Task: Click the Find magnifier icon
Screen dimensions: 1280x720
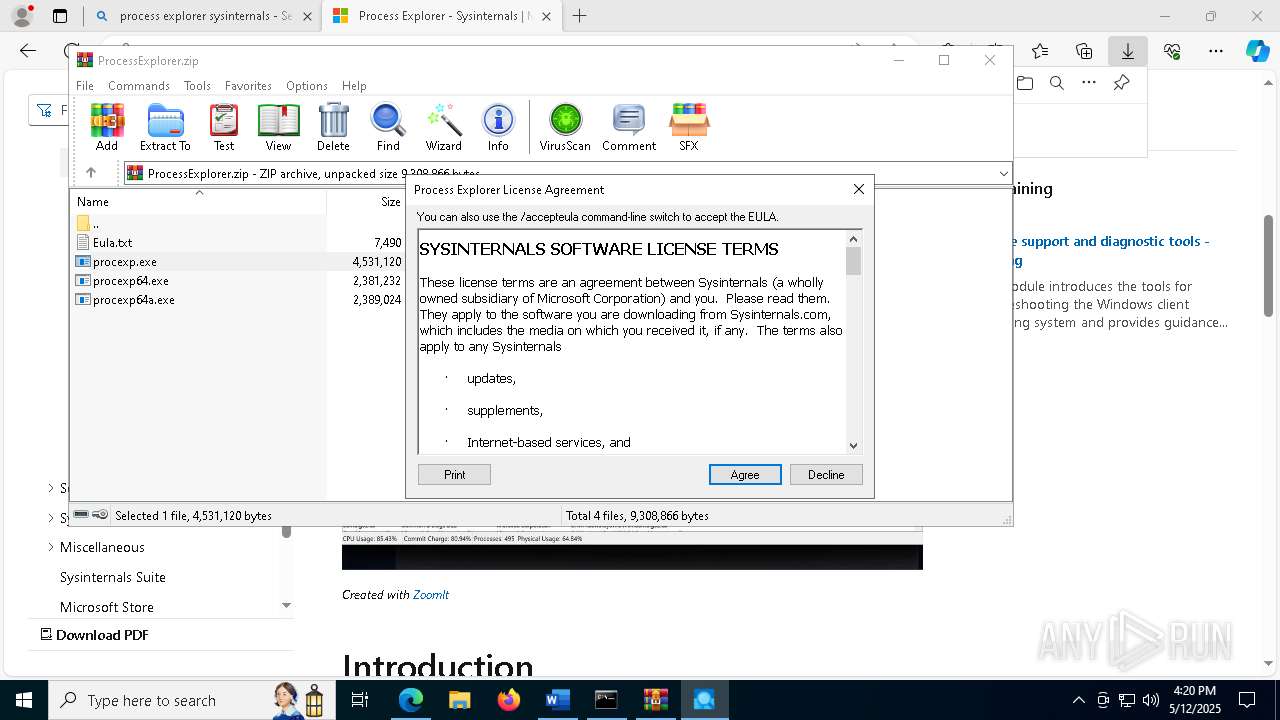Action: (x=388, y=127)
